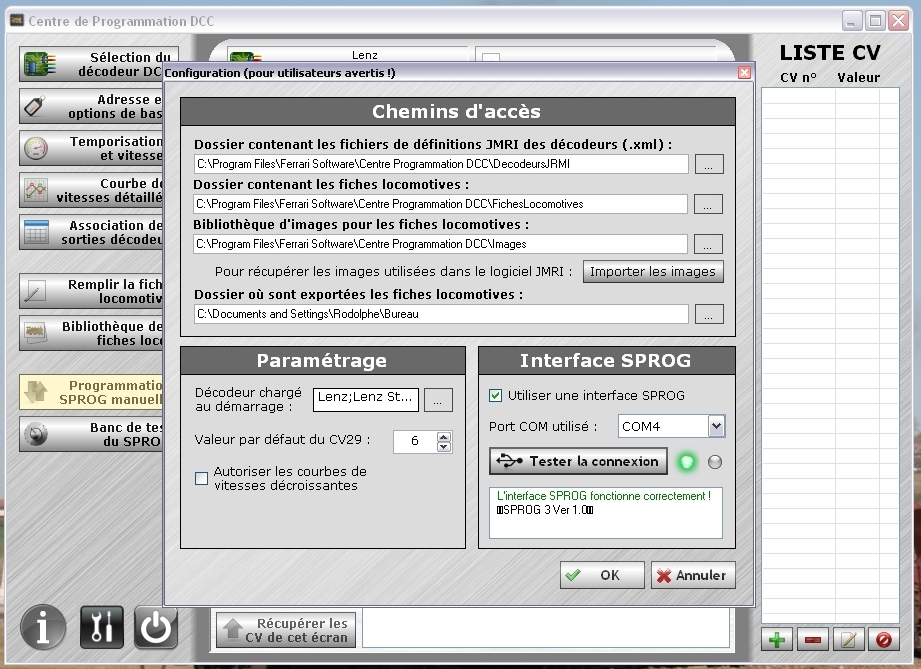Click the CV n° column header
This screenshot has width=921, height=669.
(x=798, y=78)
